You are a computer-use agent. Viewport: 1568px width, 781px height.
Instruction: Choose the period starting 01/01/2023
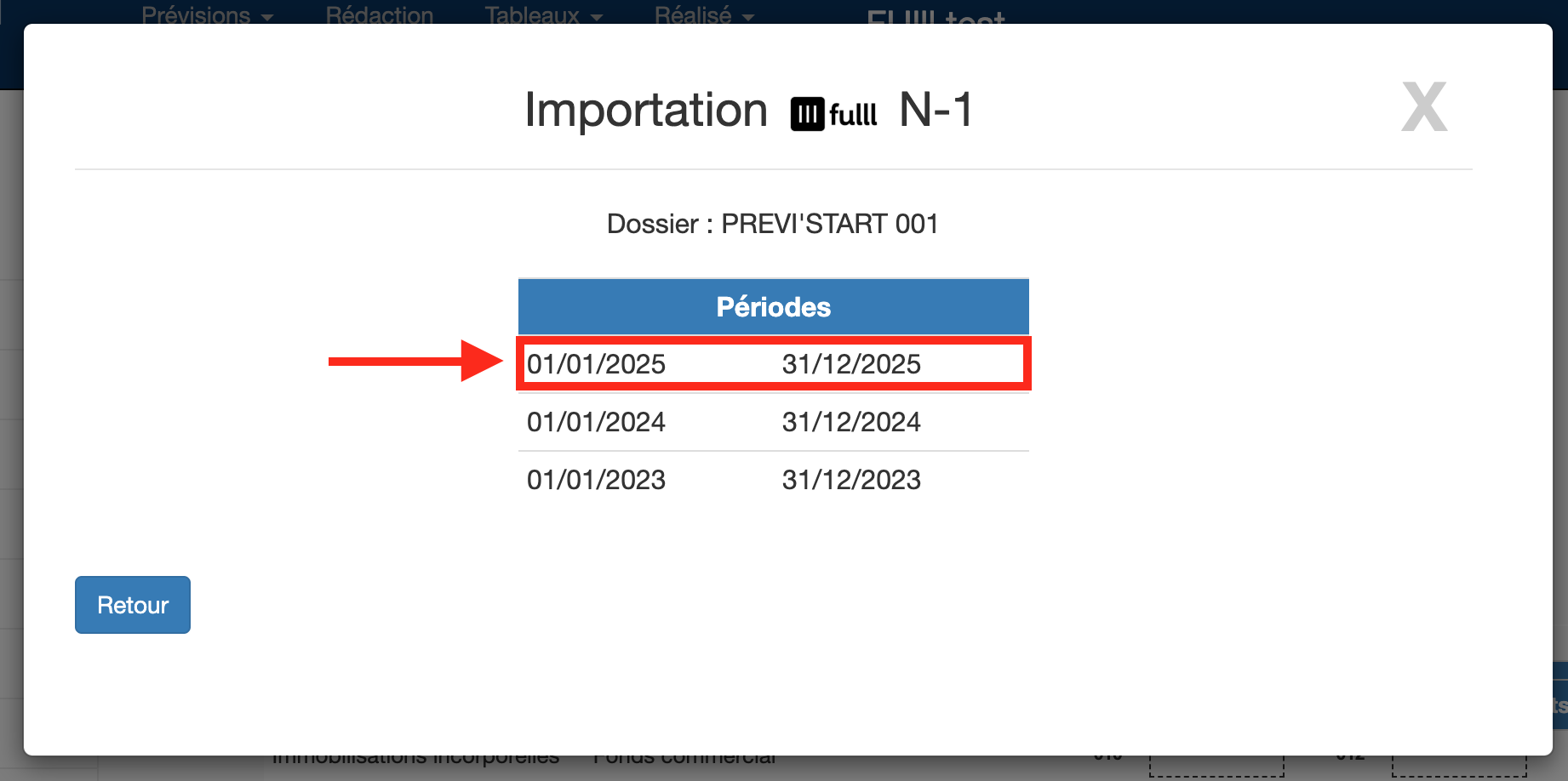596,480
